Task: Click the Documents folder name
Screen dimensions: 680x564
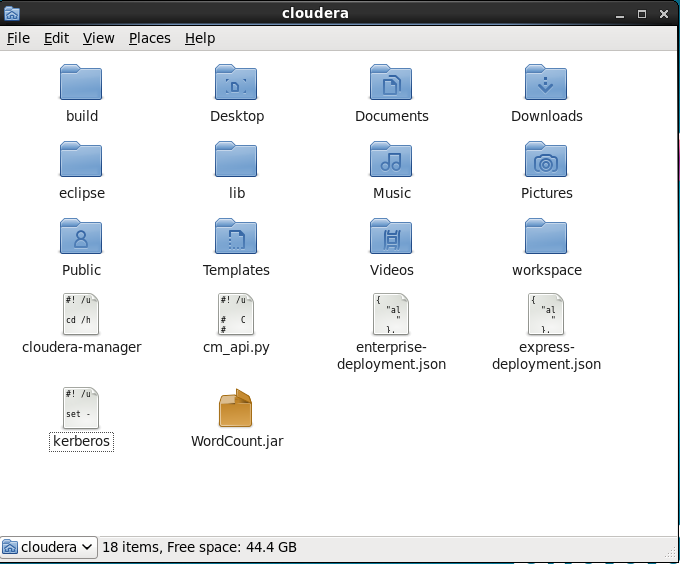Action: click(392, 116)
